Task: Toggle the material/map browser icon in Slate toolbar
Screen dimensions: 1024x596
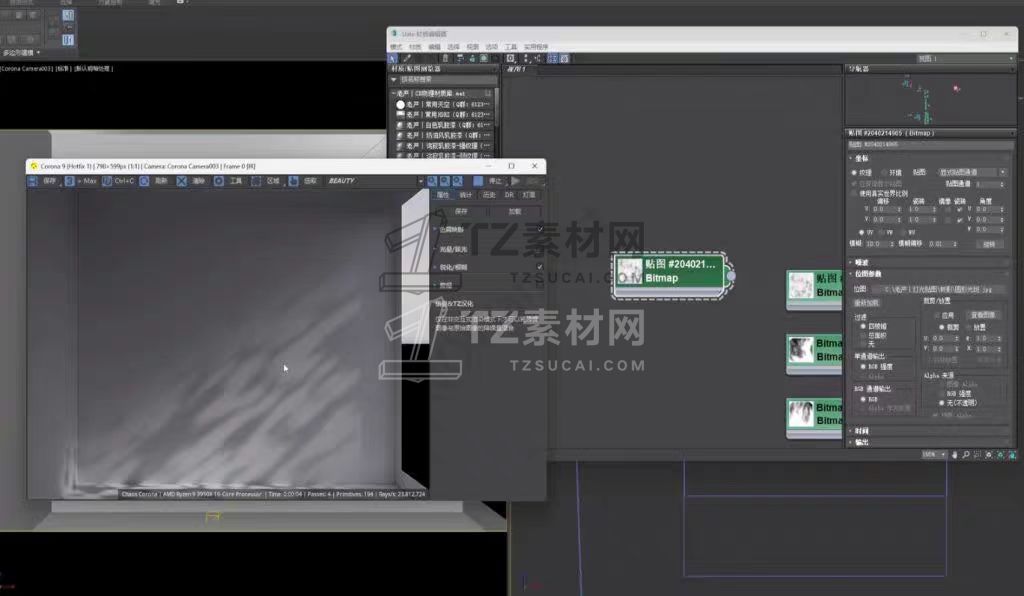Action: pos(552,58)
